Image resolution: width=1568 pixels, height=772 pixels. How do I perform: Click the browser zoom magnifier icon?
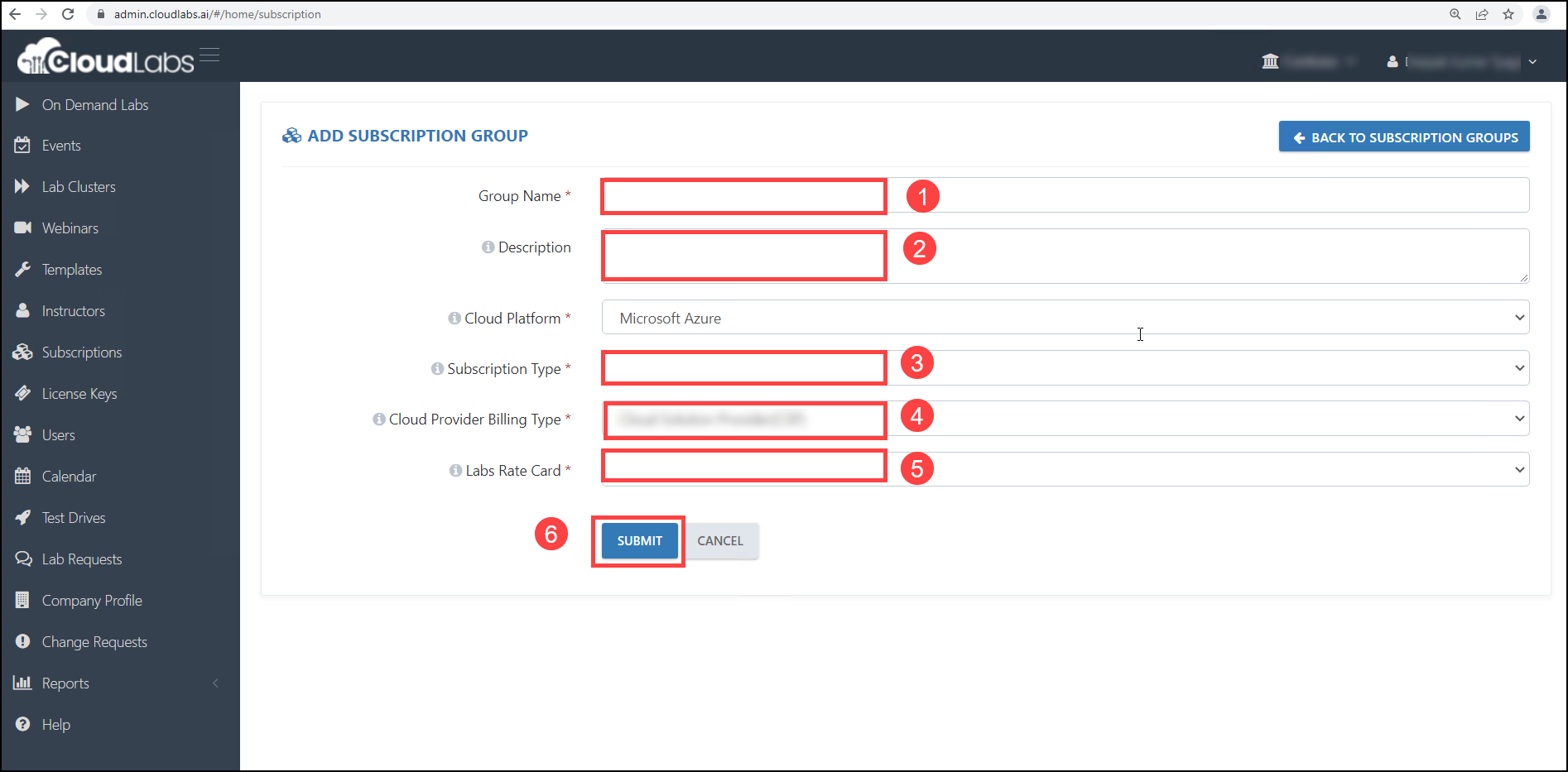click(x=1455, y=14)
